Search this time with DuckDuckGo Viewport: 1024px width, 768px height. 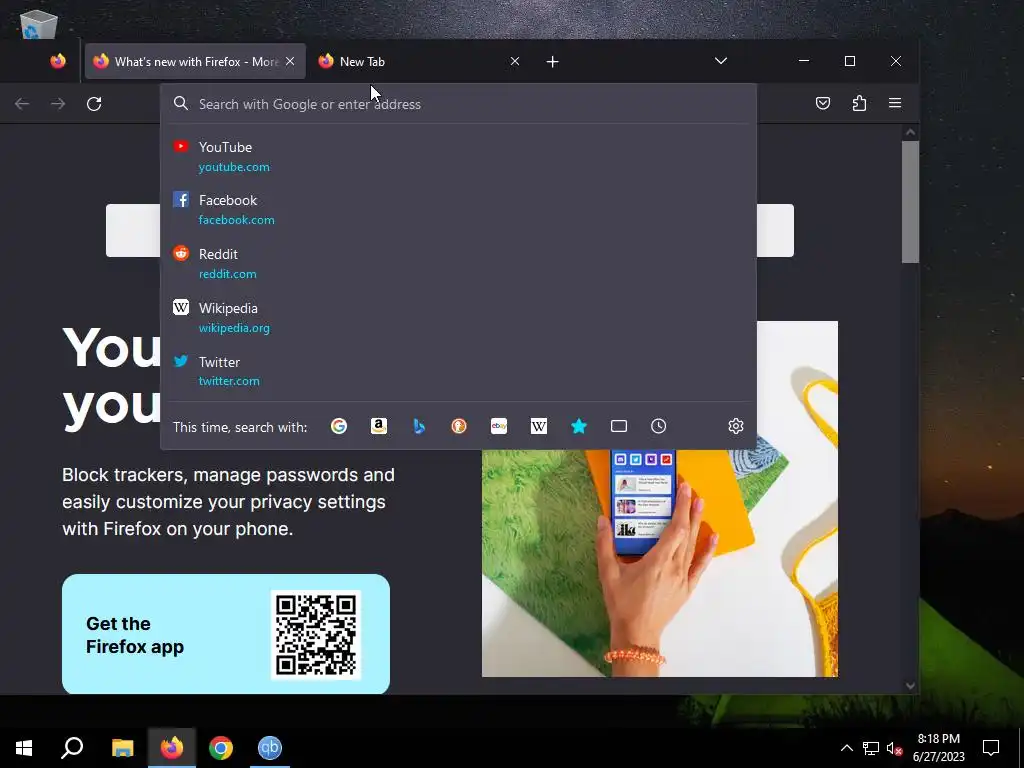click(459, 426)
